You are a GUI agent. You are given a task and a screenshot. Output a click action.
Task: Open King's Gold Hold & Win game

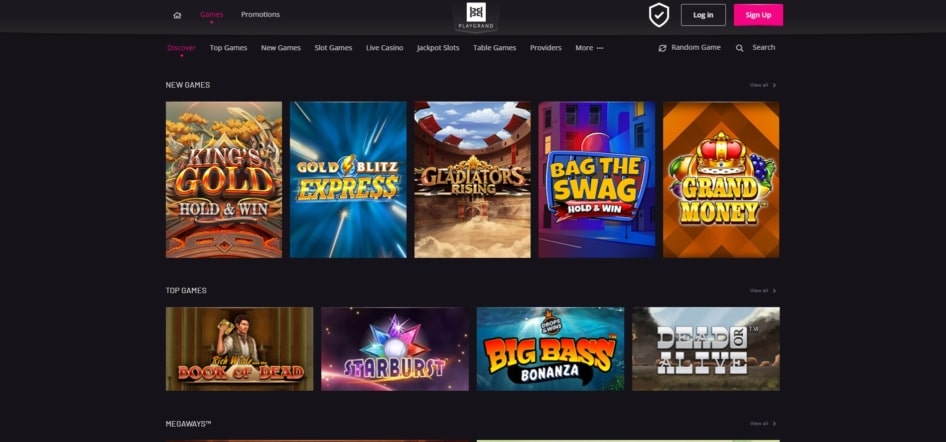pos(224,180)
